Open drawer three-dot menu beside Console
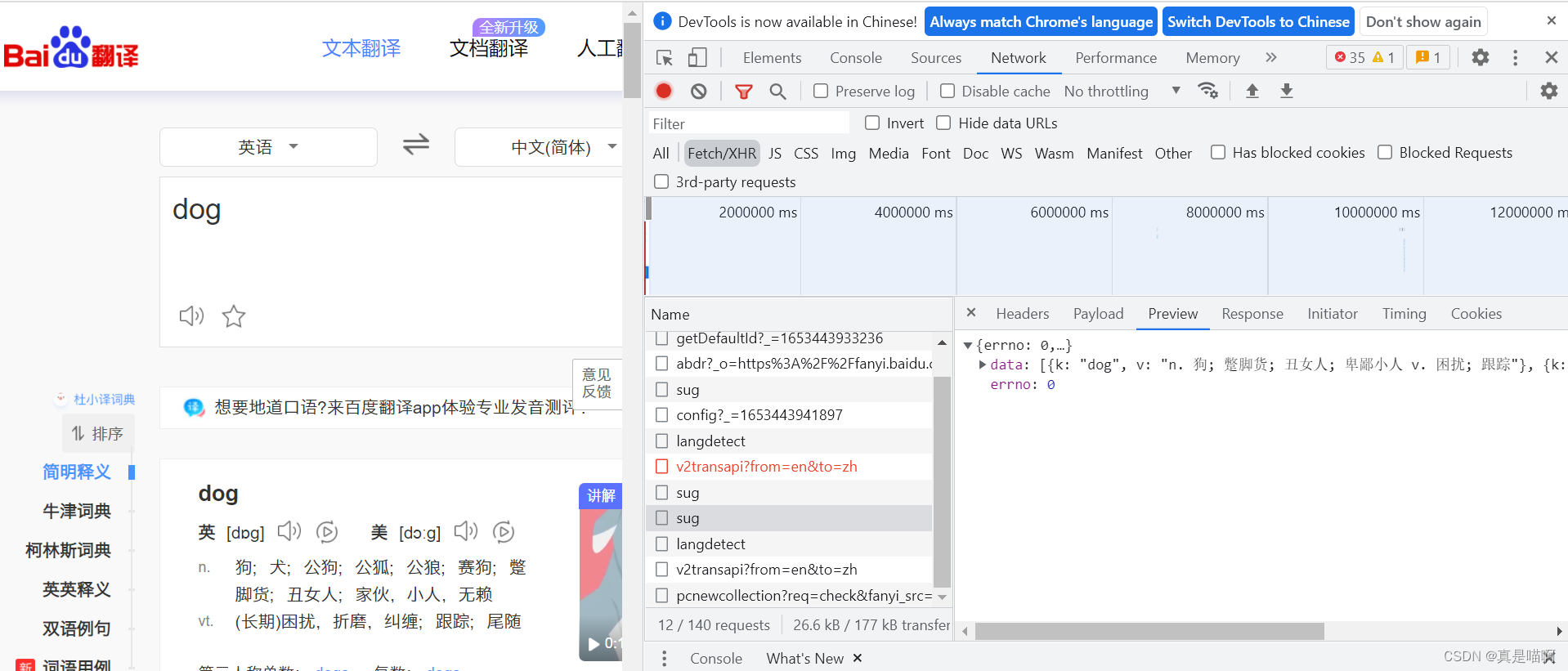1568x671 pixels. [x=664, y=658]
